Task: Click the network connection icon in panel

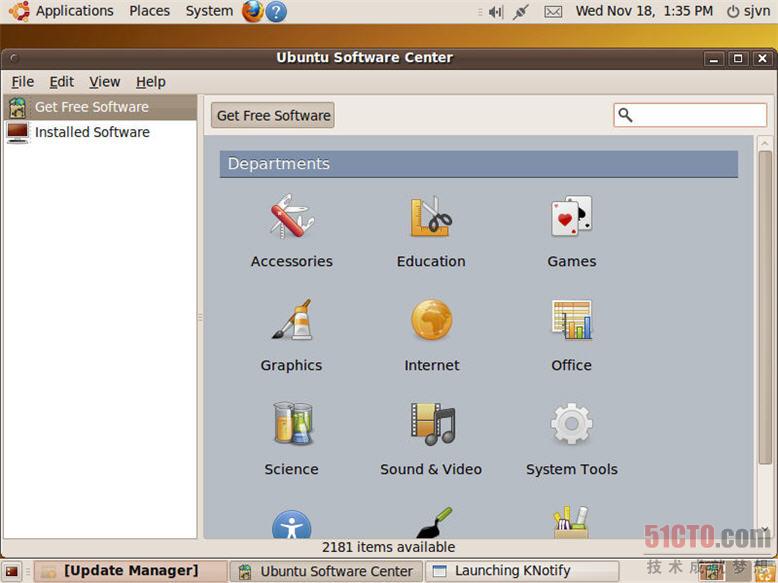Action: click(x=521, y=12)
